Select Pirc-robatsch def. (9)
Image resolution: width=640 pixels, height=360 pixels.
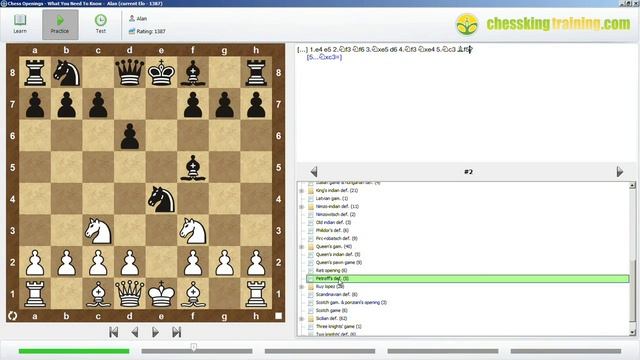click(x=336, y=238)
